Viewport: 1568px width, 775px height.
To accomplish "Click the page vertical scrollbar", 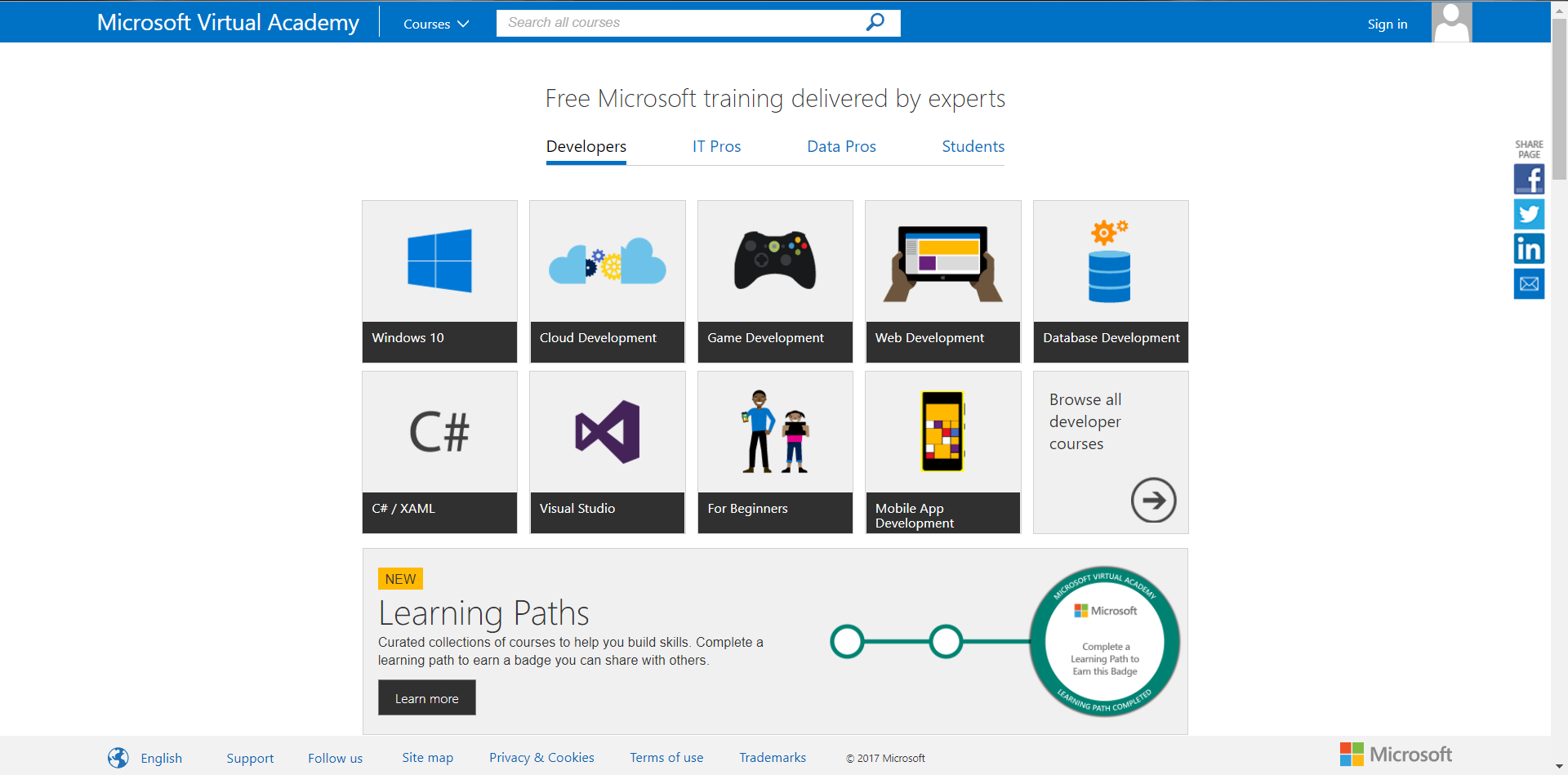I will [x=1559, y=98].
